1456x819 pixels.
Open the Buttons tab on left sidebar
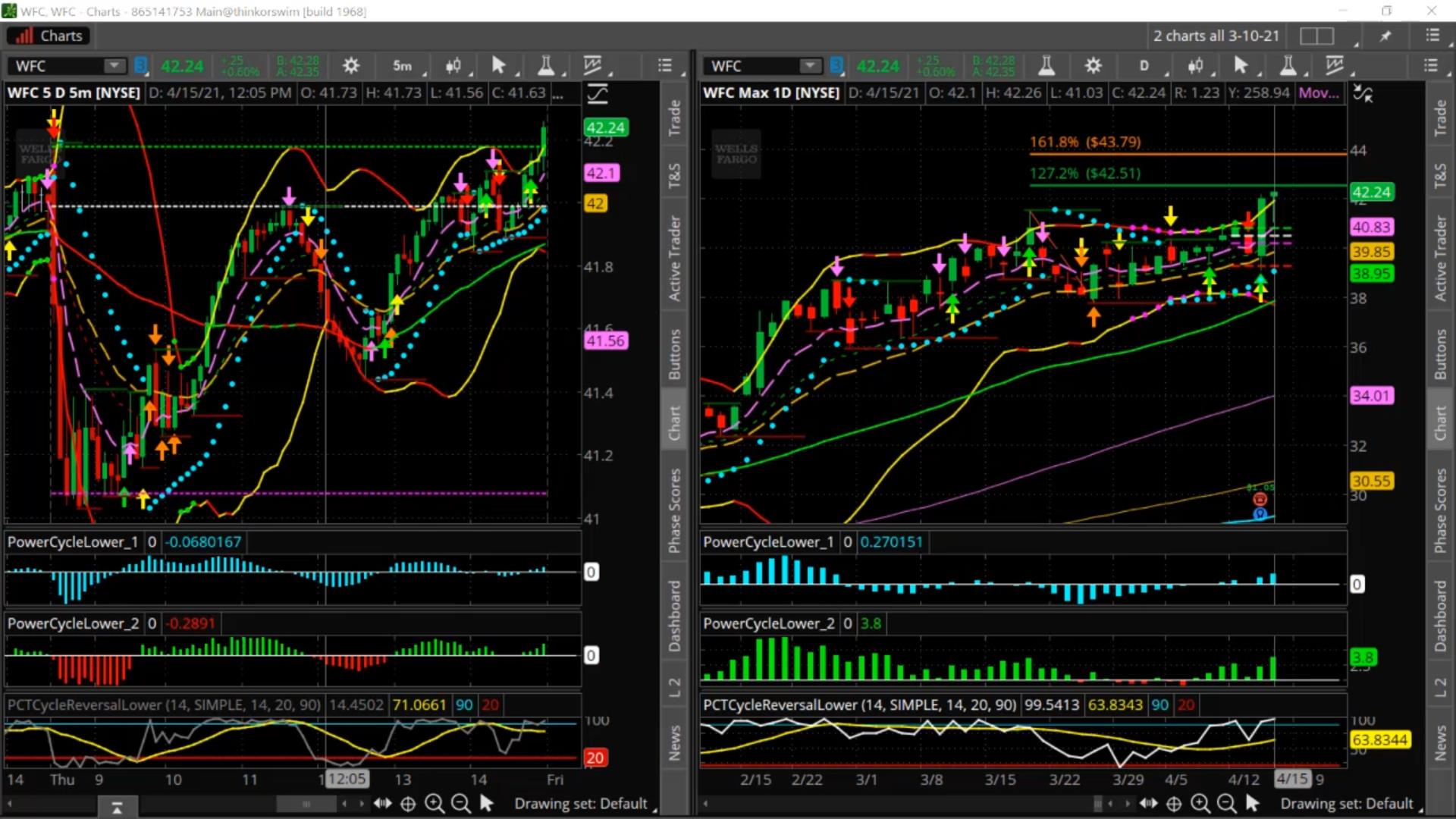click(674, 354)
